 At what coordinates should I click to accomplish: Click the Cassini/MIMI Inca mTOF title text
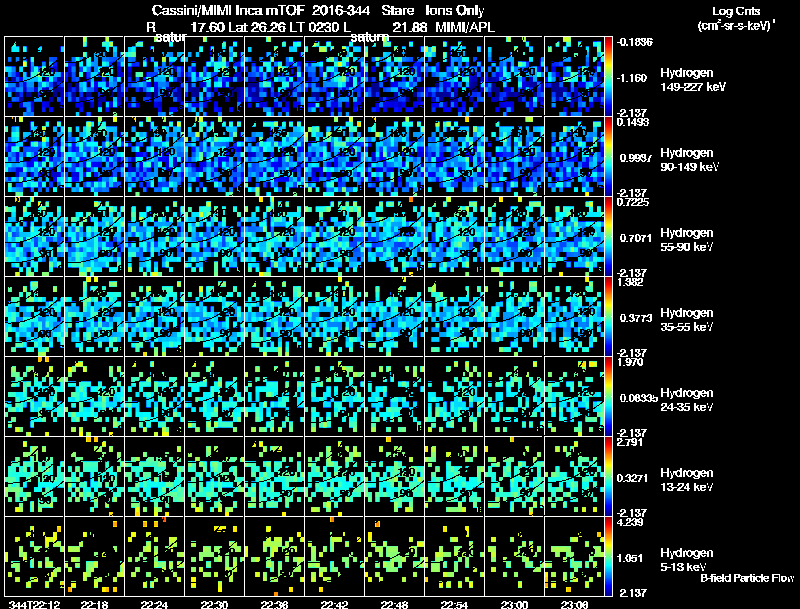228,11
